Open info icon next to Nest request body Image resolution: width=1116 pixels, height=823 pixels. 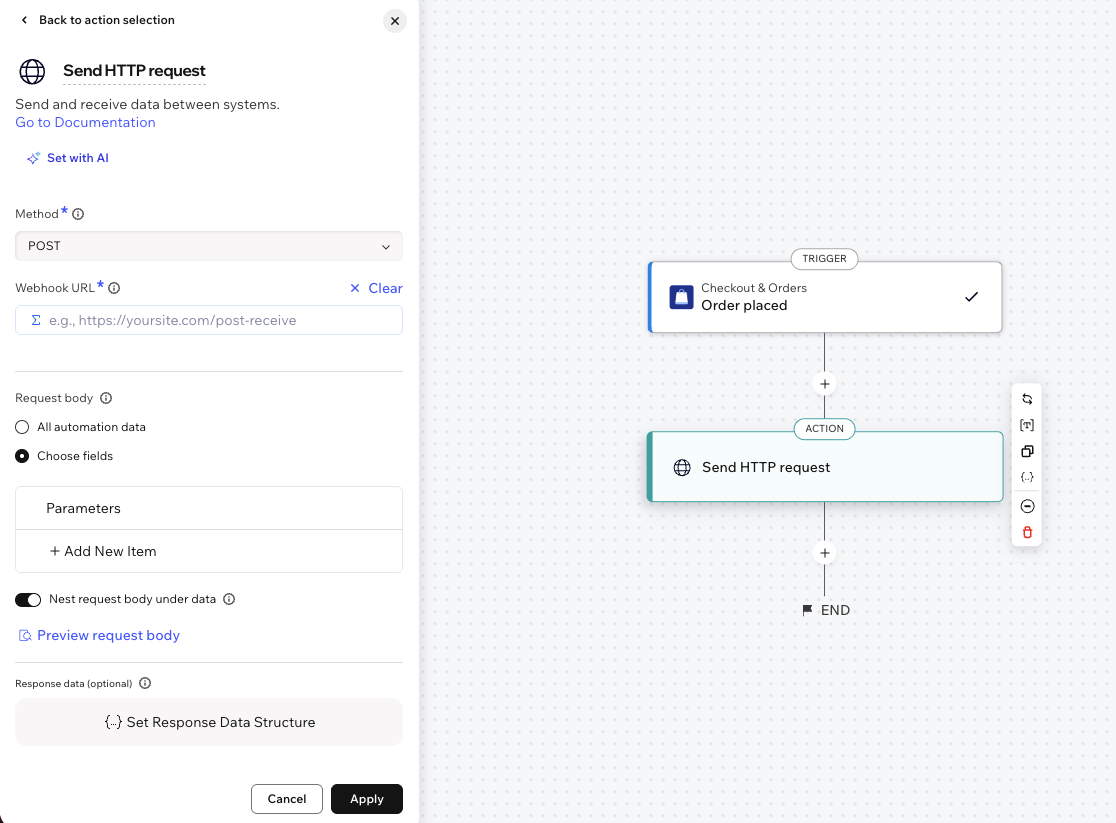point(229,599)
